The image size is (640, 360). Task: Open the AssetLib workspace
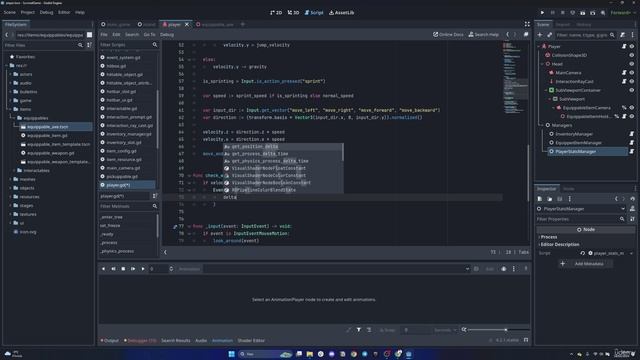pos(342,13)
